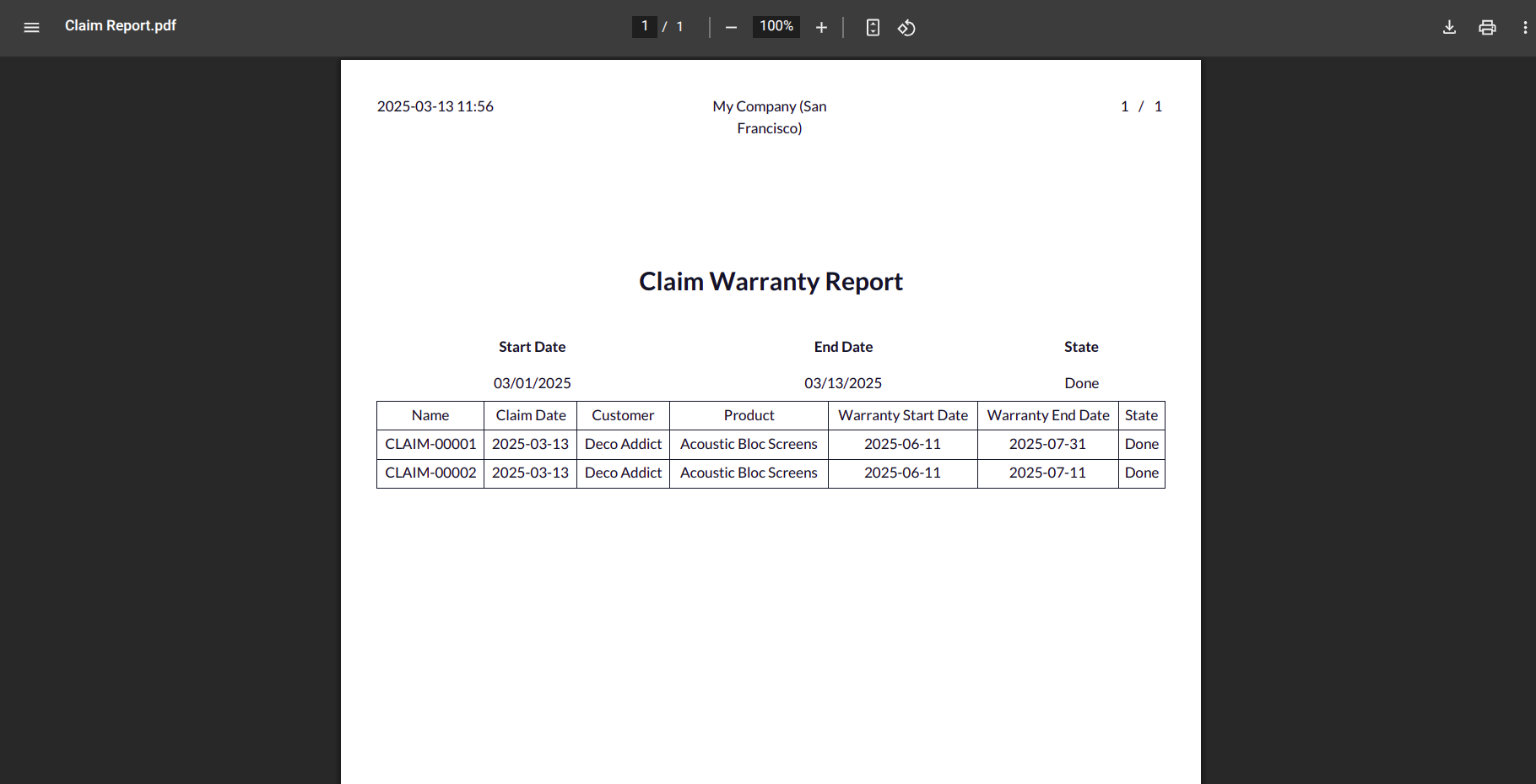Click the zoom out minus icon
This screenshot has width=1536, height=784.
731,28
